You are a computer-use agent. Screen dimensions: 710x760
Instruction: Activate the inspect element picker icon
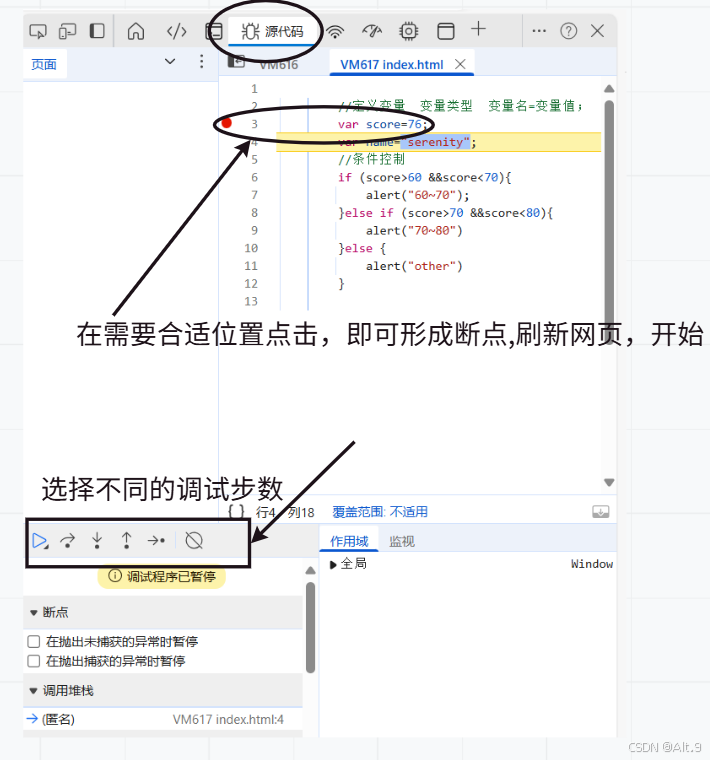(x=38, y=32)
